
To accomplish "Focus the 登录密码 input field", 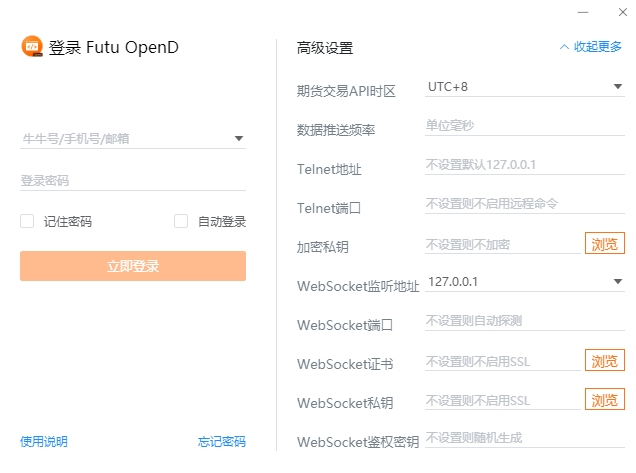I will (x=132, y=181).
